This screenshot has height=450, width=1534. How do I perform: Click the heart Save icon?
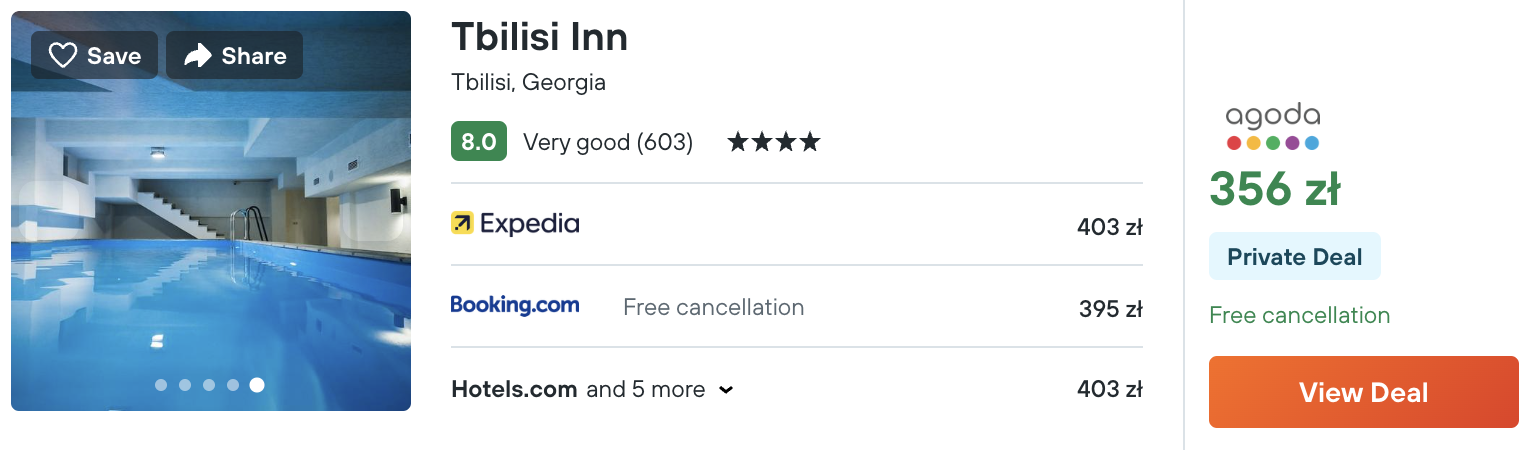[x=63, y=56]
